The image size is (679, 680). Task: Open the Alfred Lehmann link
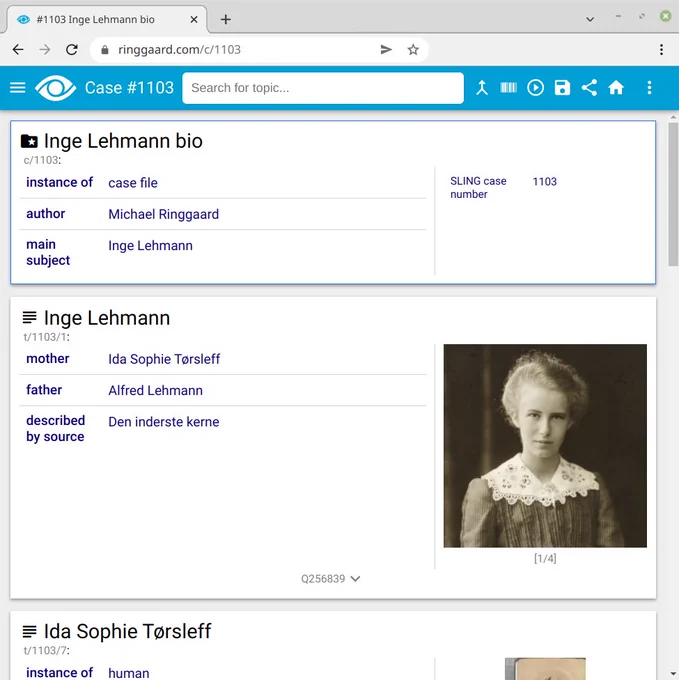[x=155, y=390]
